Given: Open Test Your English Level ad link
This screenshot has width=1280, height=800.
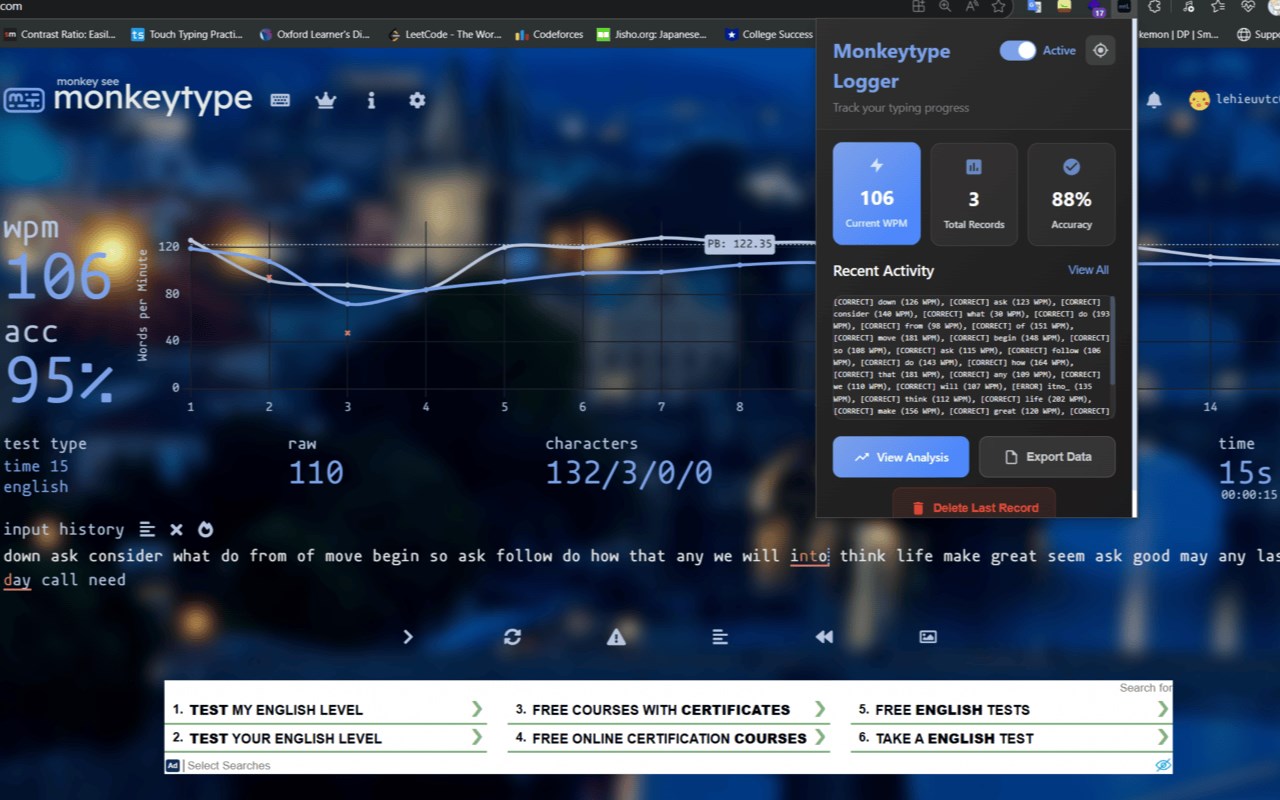Looking at the screenshot, I should [326, 738].
